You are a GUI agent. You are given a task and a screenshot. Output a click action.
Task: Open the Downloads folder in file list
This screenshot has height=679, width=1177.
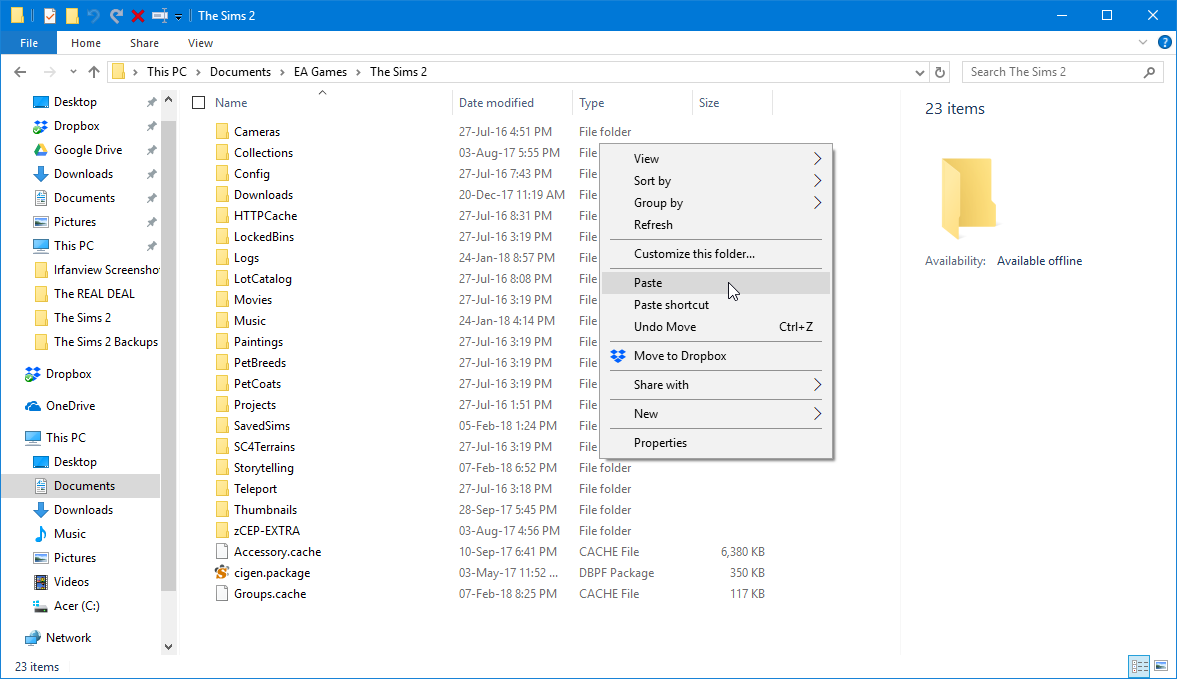point(263,195)
